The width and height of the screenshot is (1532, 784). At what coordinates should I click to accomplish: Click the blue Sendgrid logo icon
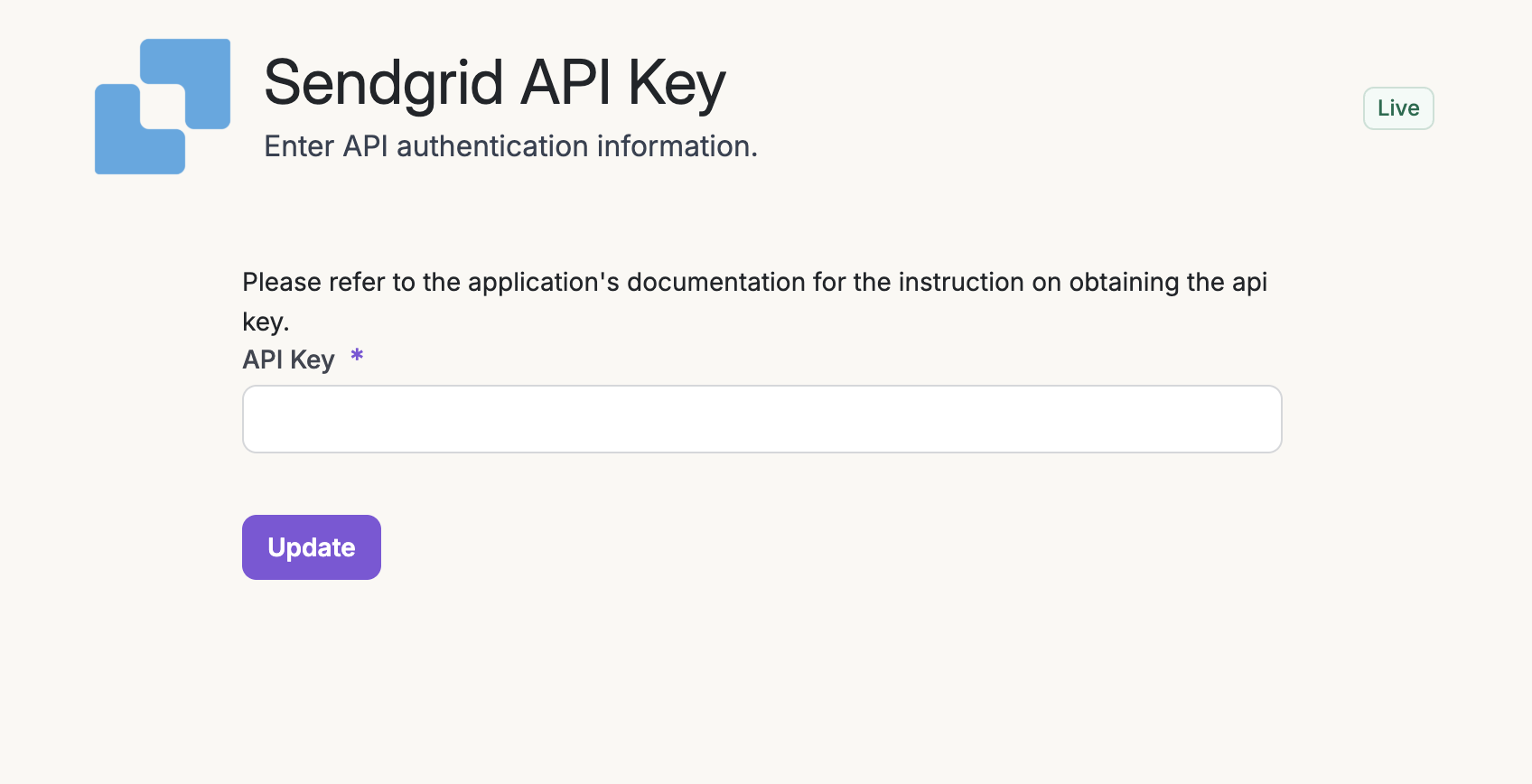tap(163, 107)
